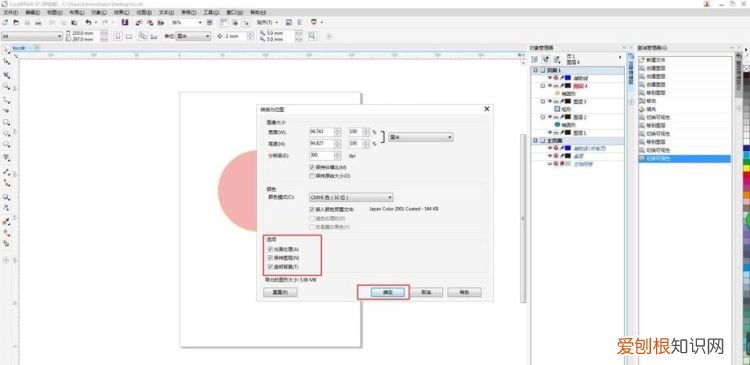Toggle the anti-aliasing checkbox in Options

click(x=270, y=249)
